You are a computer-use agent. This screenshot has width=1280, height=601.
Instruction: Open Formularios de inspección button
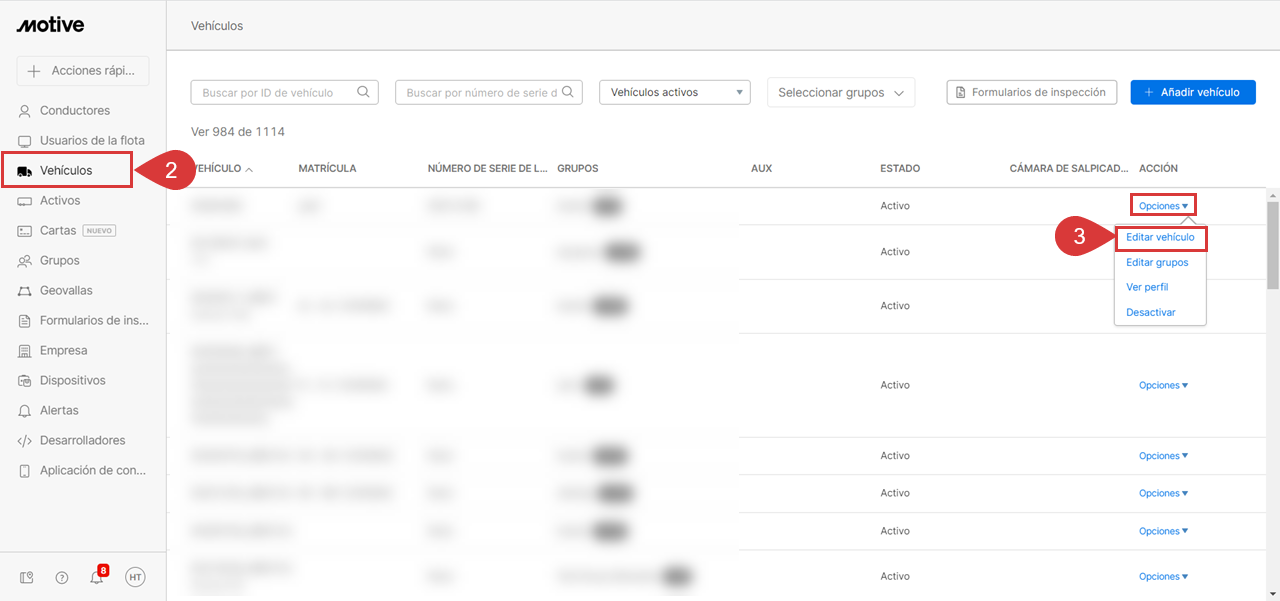pyautogui.click(x=1032, y=92)
